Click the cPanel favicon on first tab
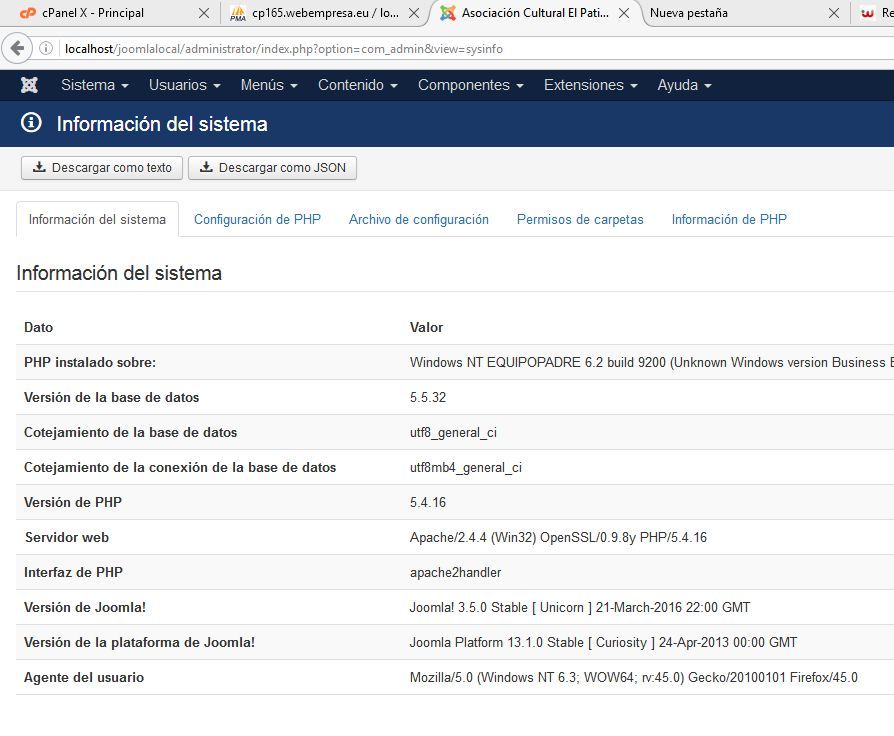The image size is (894, 736). coord(27,13)
